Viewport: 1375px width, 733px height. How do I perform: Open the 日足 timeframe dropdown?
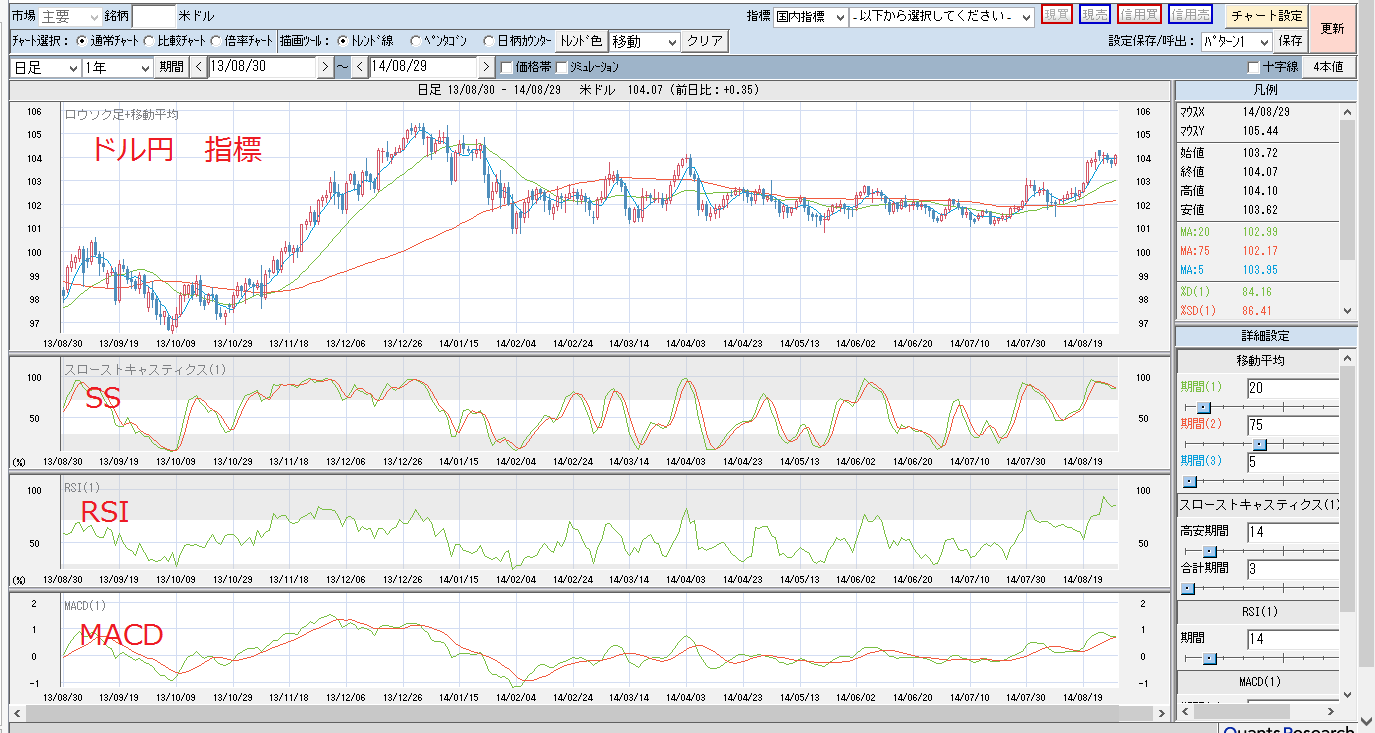pyautogui.click(x=45, y=67)
